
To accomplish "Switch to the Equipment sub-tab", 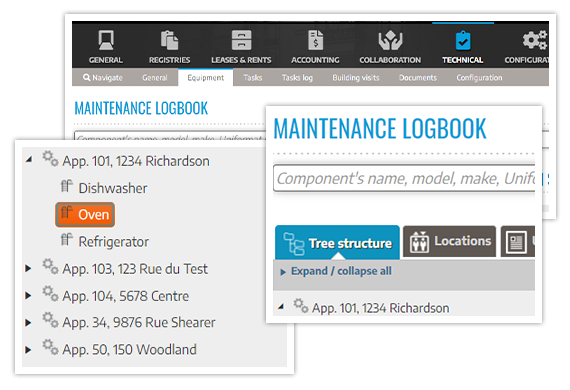I will pyautogui.click(x=205, y=77).
